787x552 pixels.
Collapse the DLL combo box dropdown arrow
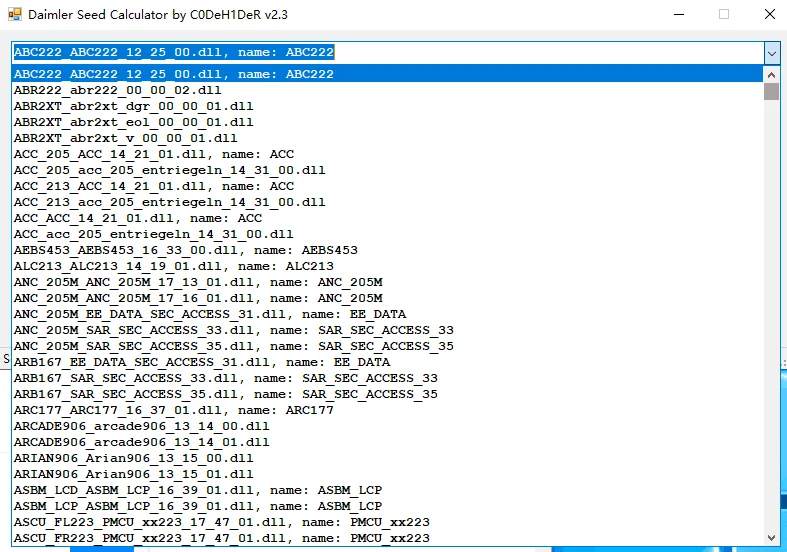(x=772, y=53)
